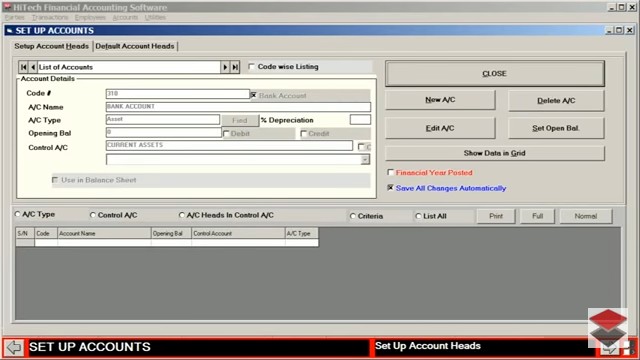
Task: Toggle Save All Changes Automatically
Action: pos(391,188)
